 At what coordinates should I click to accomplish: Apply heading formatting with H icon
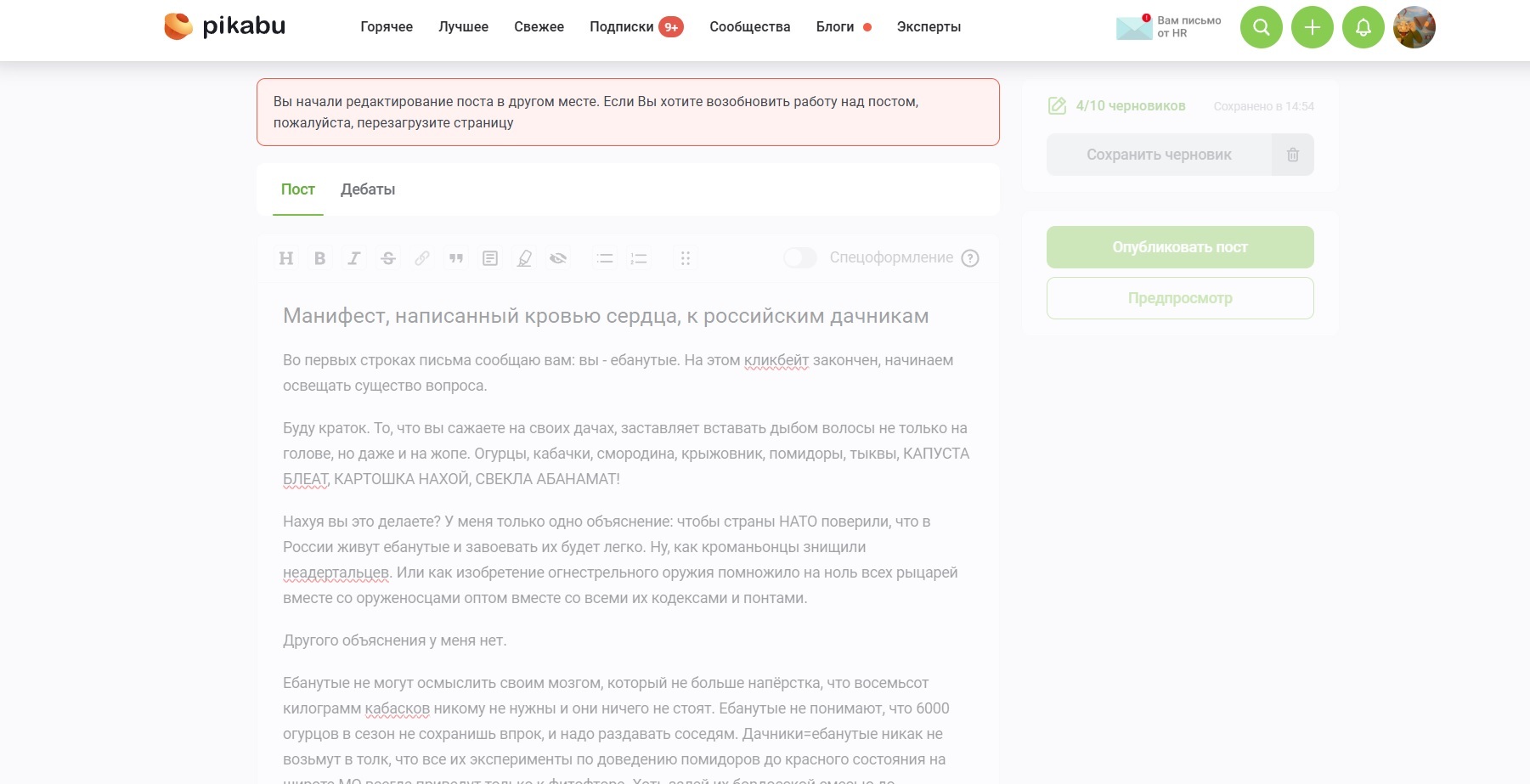click(286, 258)
